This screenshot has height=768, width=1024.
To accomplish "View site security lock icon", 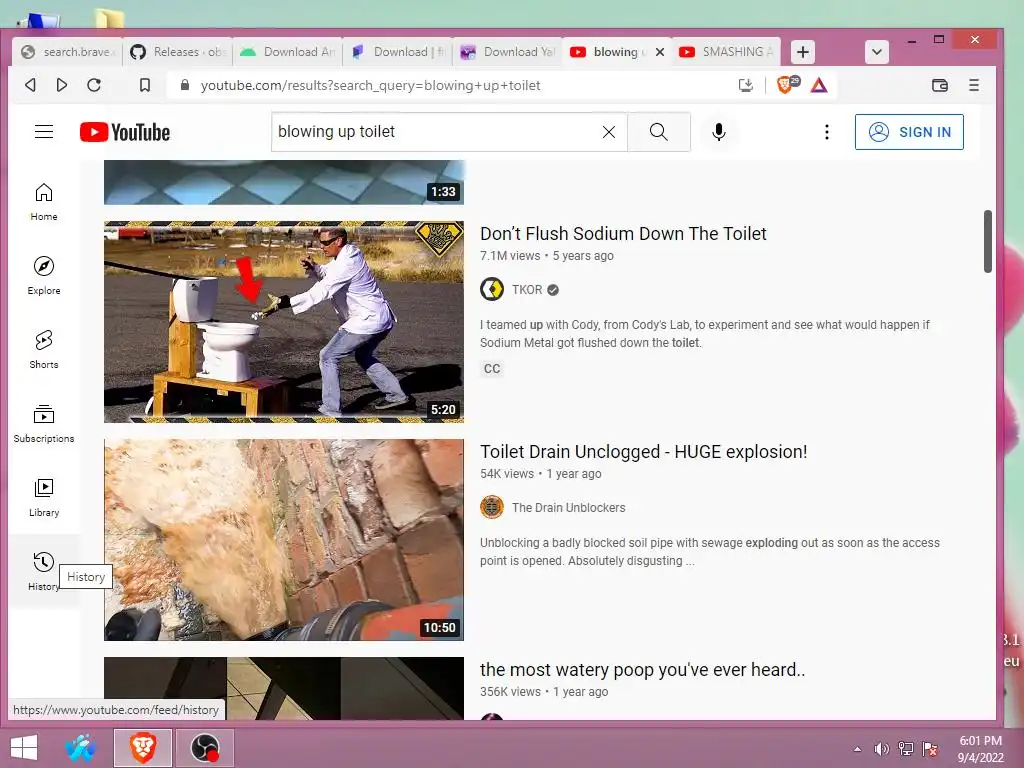I will pyautogui.click(x=185, y=85).
